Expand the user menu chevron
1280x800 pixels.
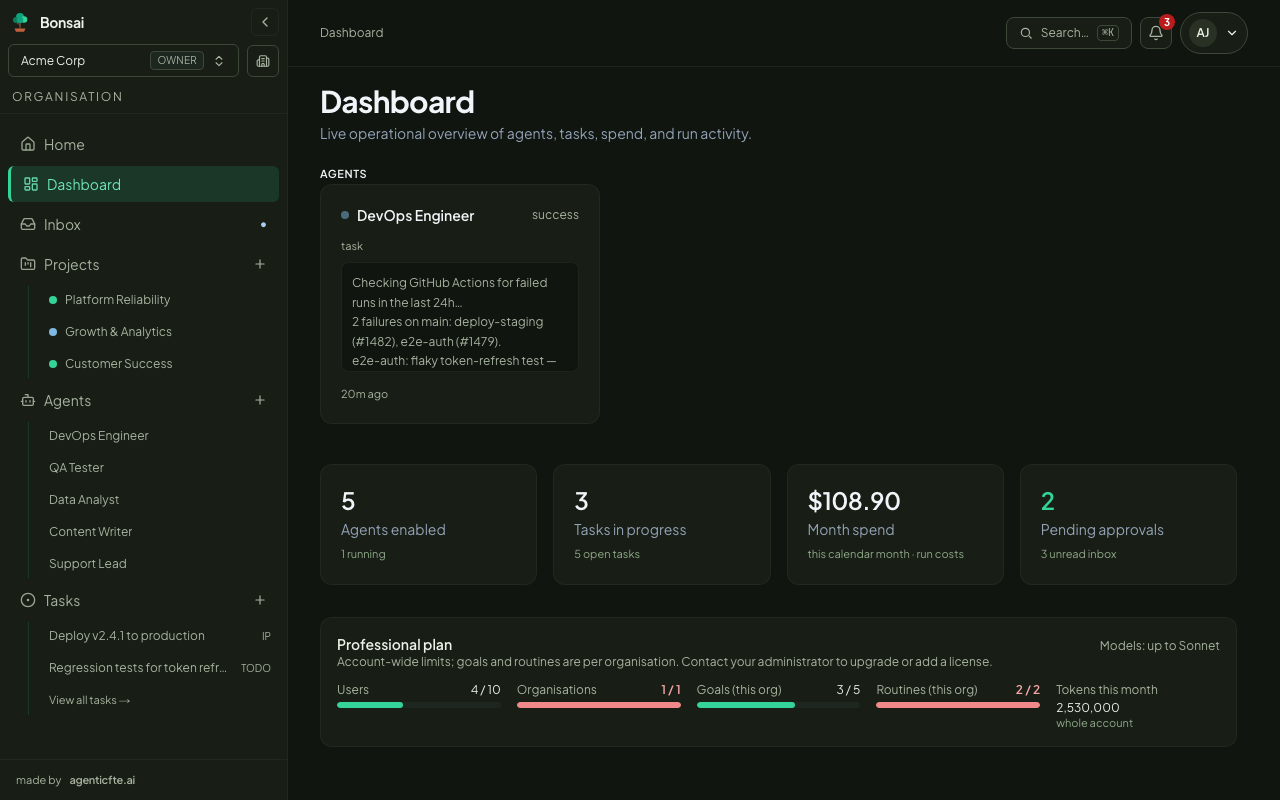(1232, 33)
